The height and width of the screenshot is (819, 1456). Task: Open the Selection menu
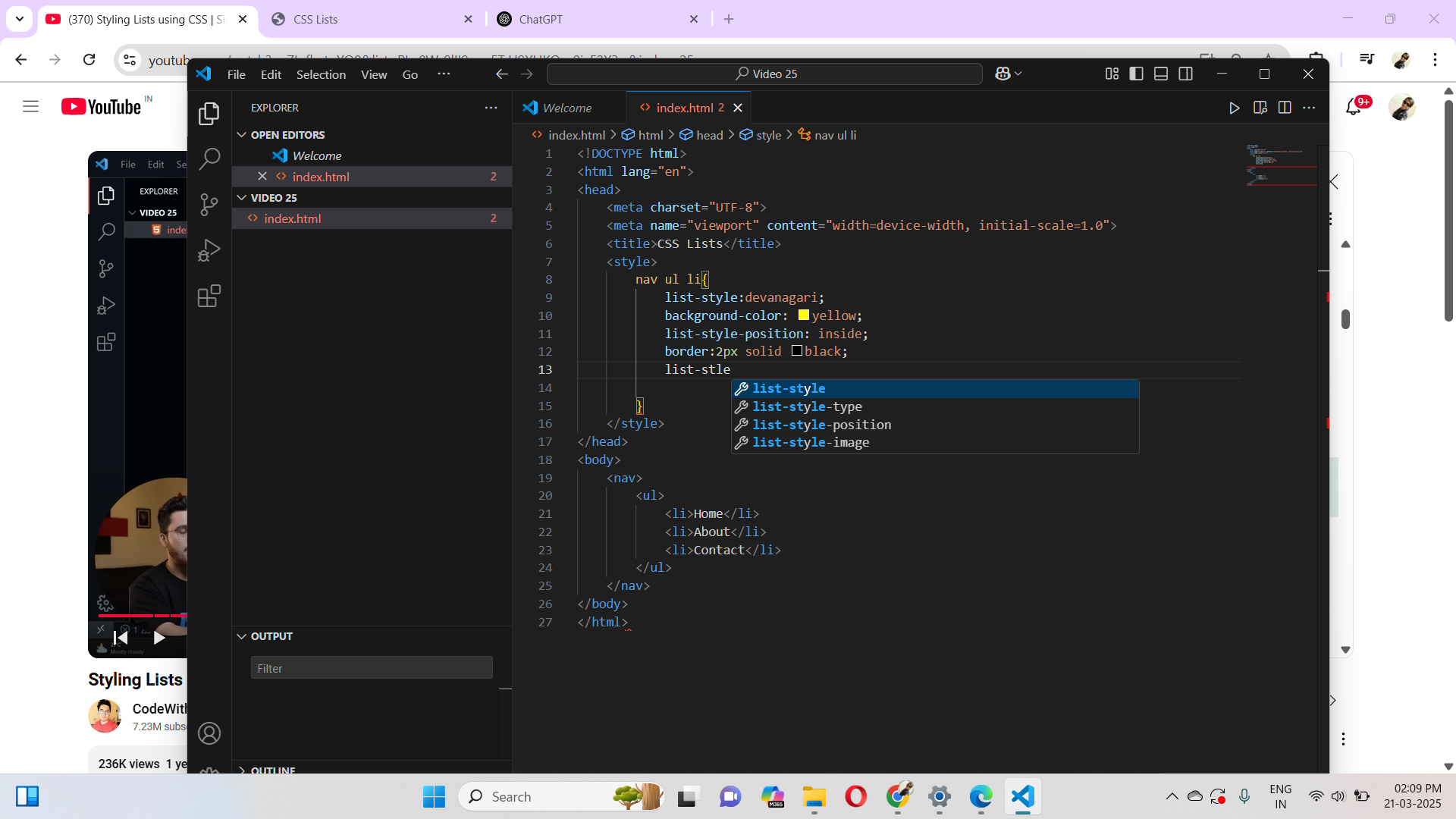[x=321, y=74]
